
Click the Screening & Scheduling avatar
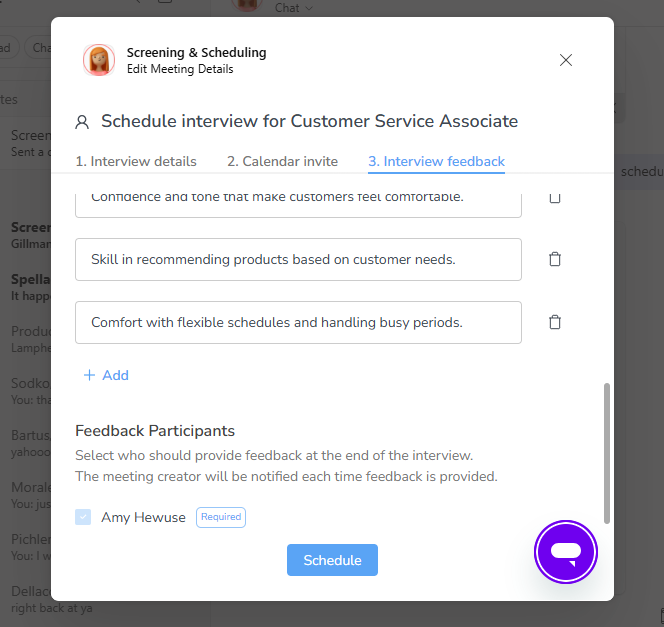click(99, 60)
